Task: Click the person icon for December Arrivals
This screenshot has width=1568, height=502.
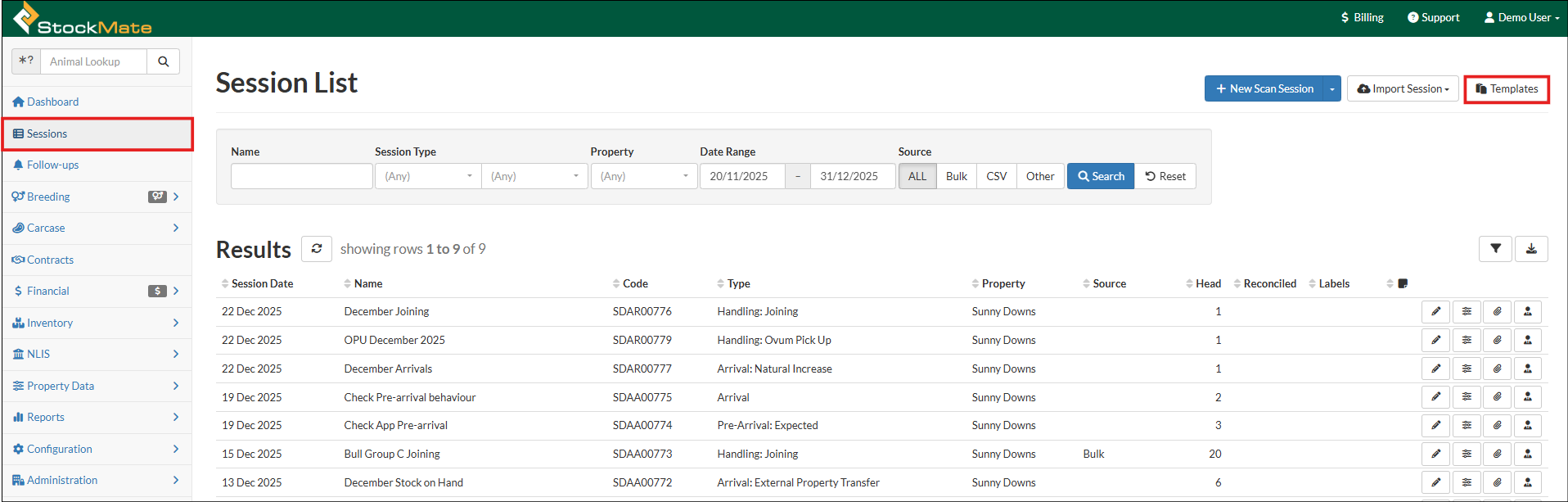Action: click(1527, 369)
